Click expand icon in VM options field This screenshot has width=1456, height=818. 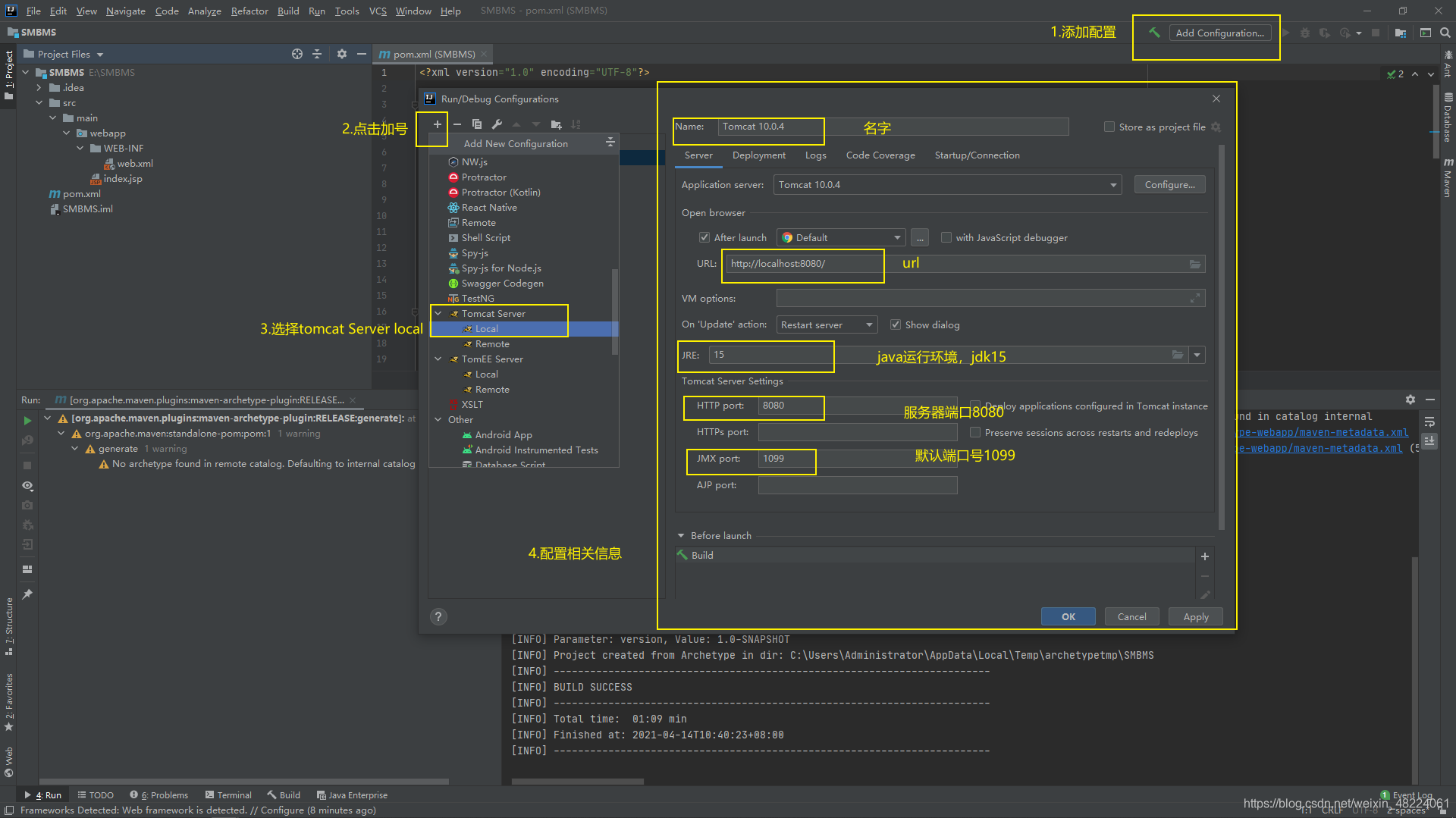coord(1195,299)
